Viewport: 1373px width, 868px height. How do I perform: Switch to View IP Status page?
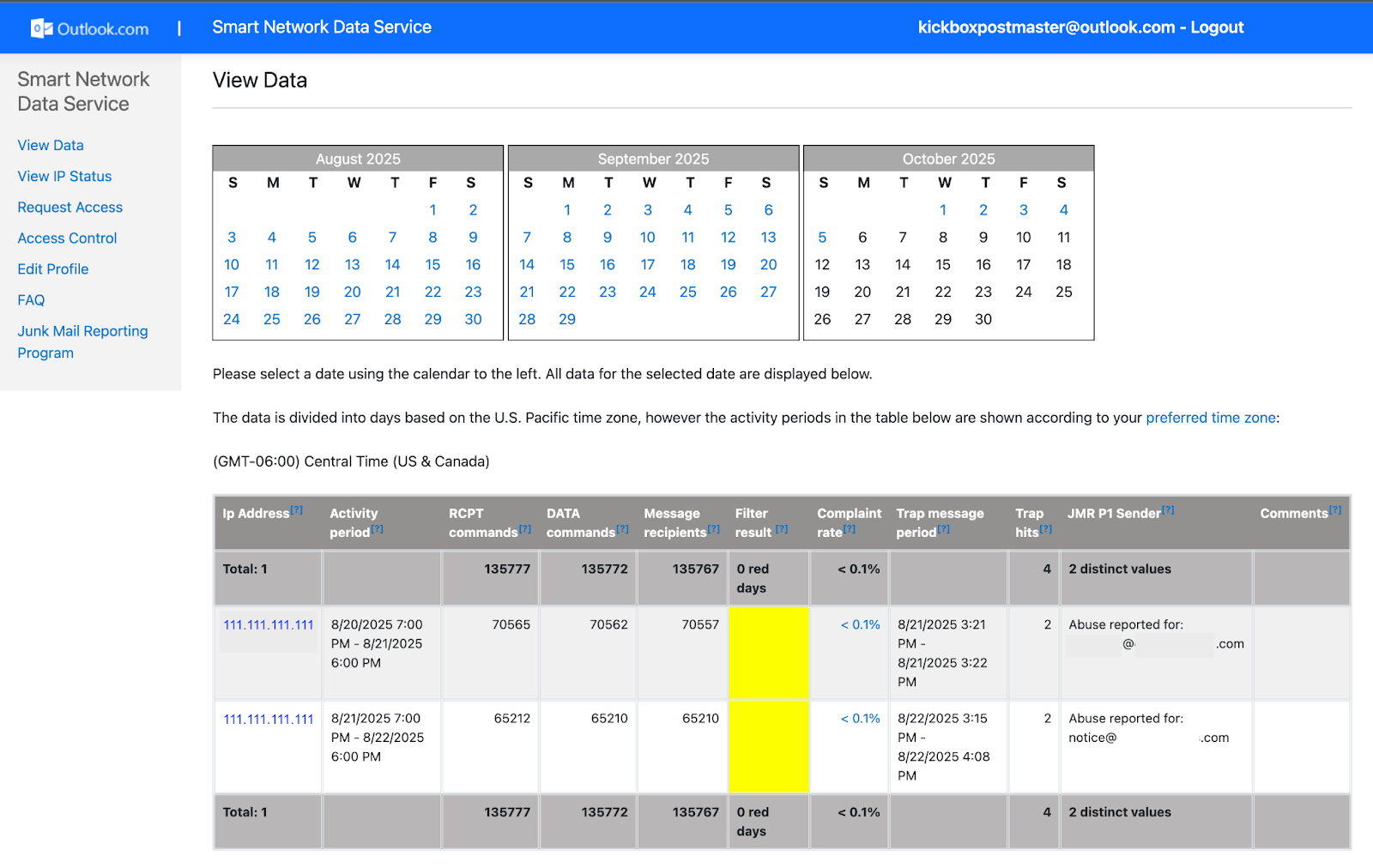(64, 176)
